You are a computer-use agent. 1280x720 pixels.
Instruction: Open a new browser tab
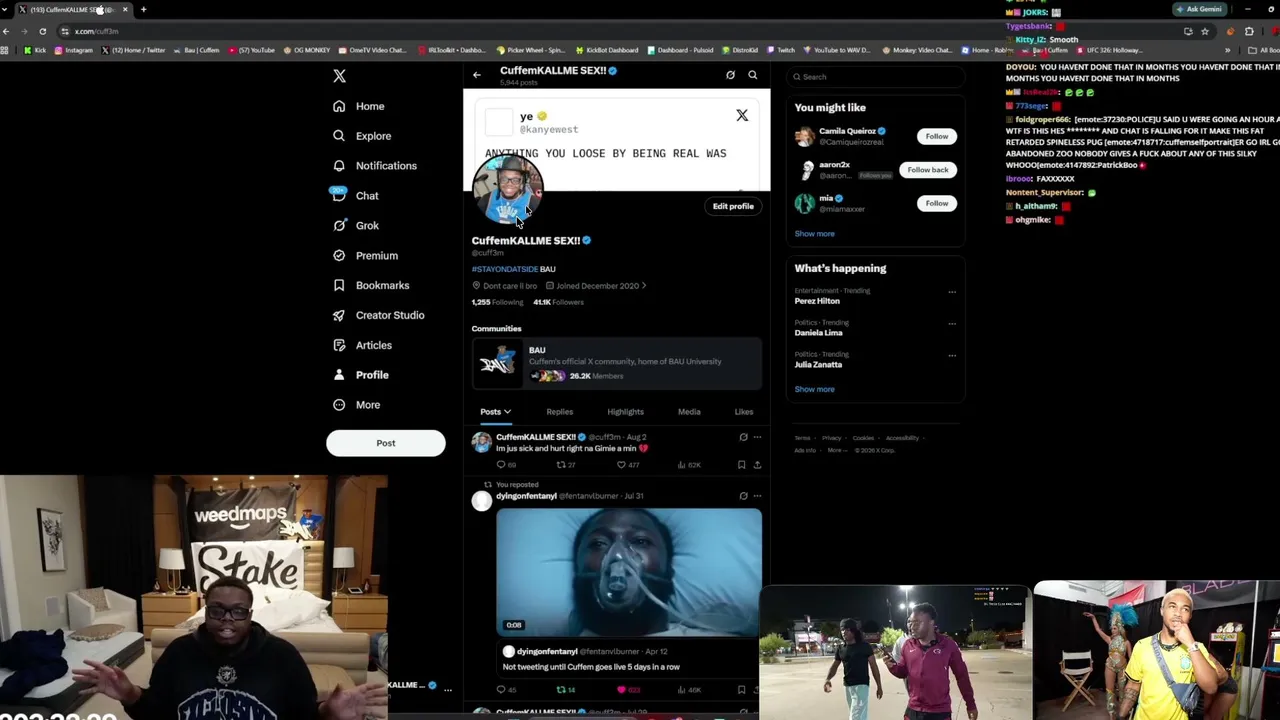point(143,10)
